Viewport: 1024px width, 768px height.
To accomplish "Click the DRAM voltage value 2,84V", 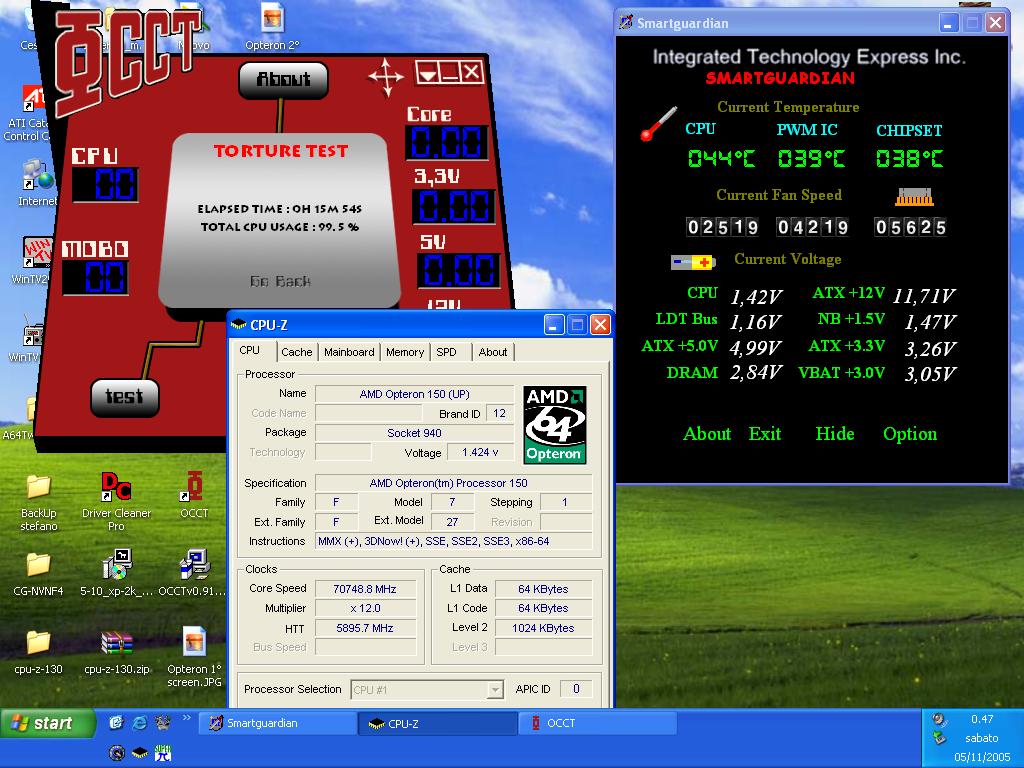I will coord(756,373).
